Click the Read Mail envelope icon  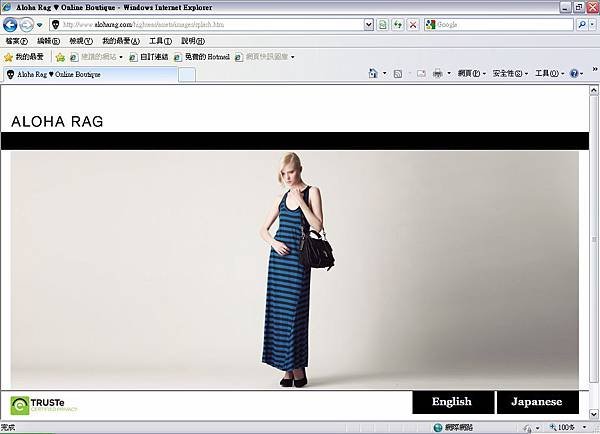[x=421, y=73]
